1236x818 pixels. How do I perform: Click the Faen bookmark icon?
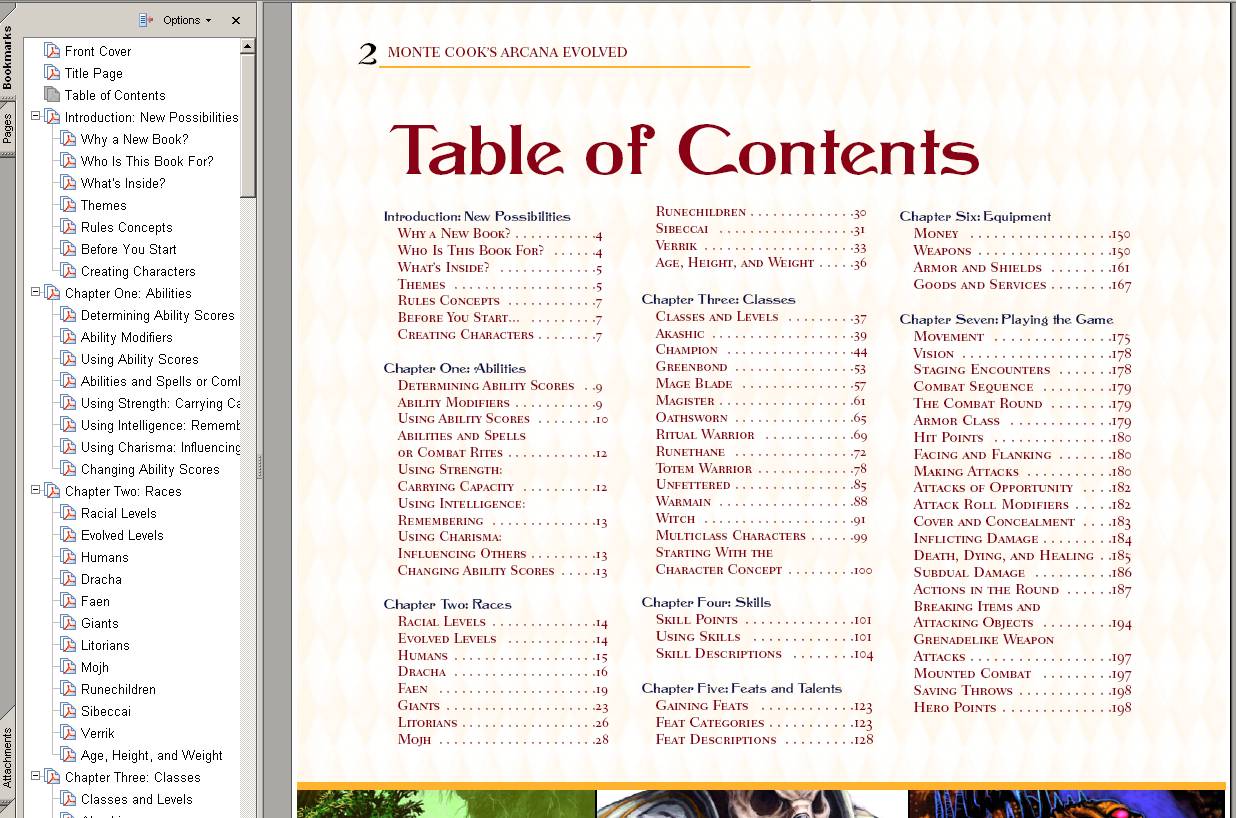[68, 601]
